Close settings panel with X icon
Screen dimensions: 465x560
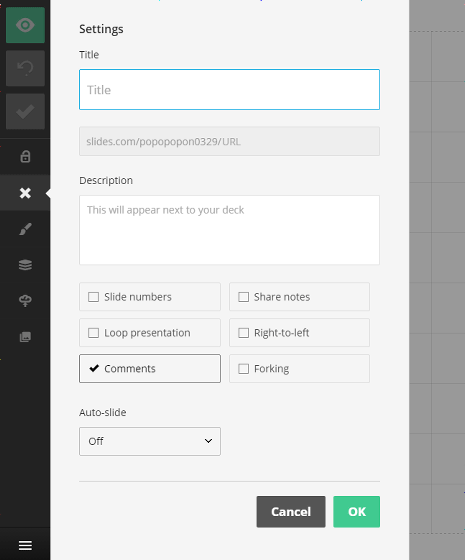(x=25, y=193)
